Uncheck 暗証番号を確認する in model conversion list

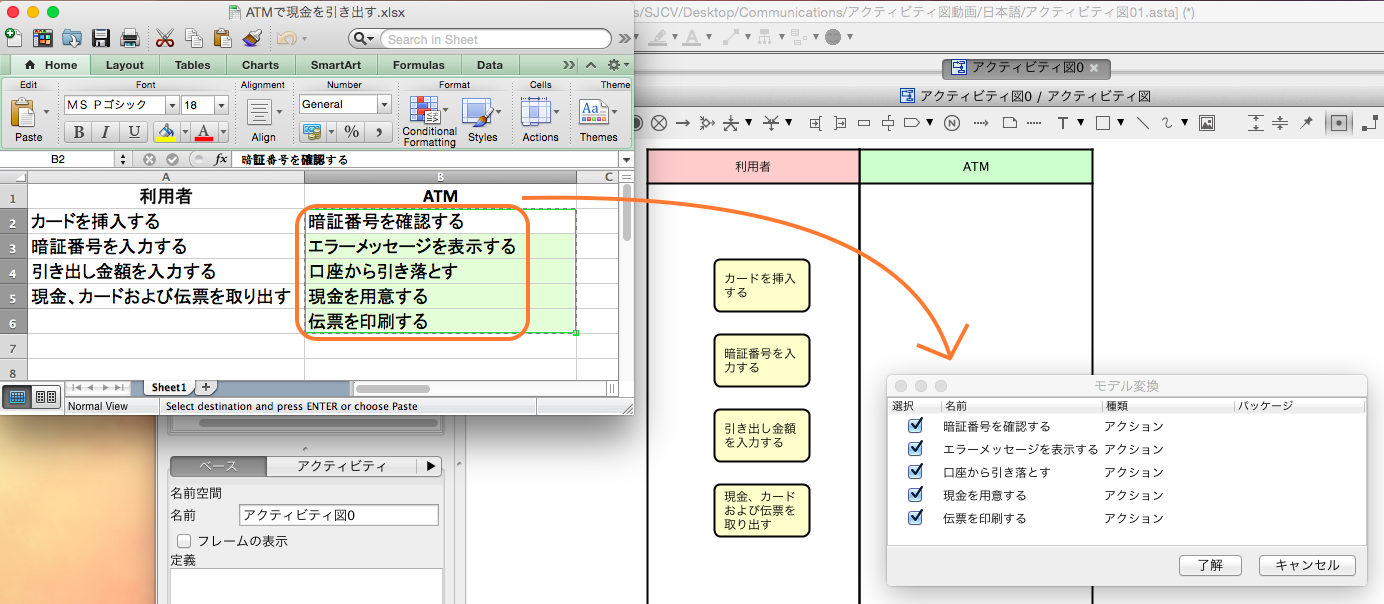[915, 426]
